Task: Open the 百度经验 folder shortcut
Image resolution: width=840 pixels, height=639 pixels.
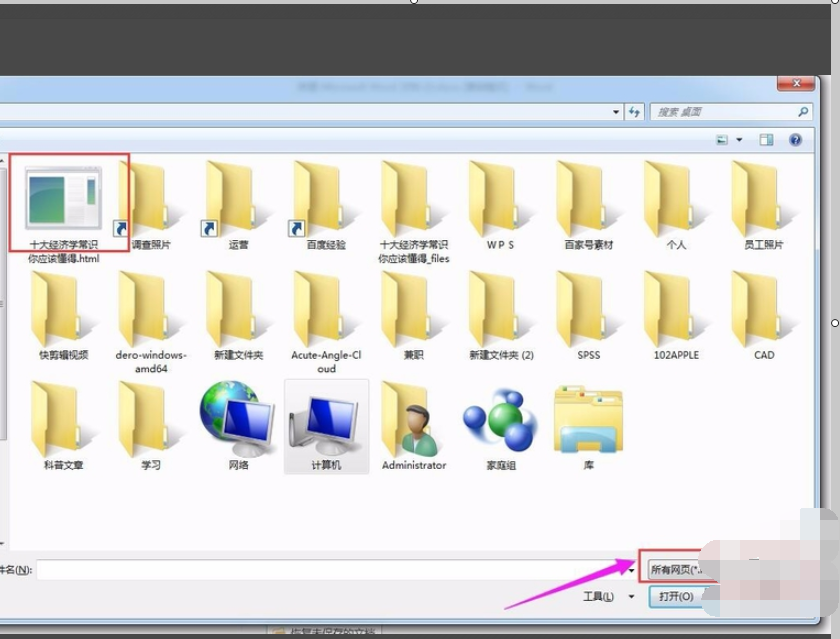Action: tap(326, 206)
